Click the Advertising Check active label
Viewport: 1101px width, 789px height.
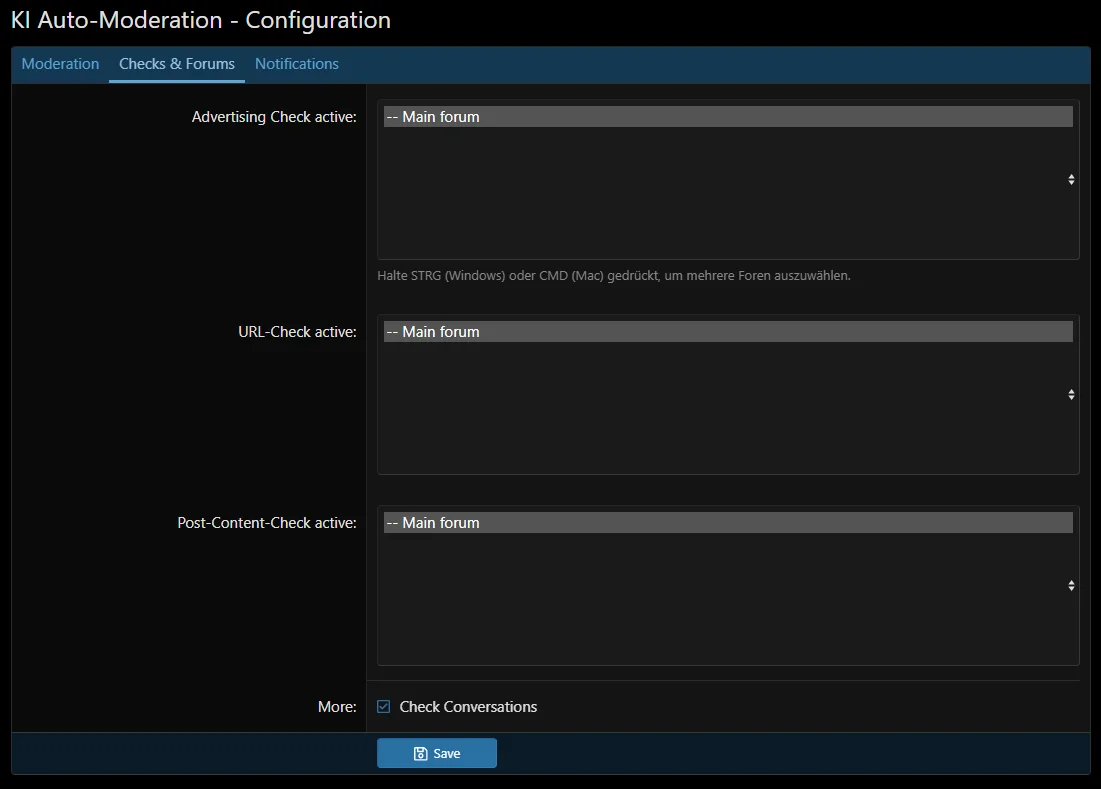(x=274, y=117)
